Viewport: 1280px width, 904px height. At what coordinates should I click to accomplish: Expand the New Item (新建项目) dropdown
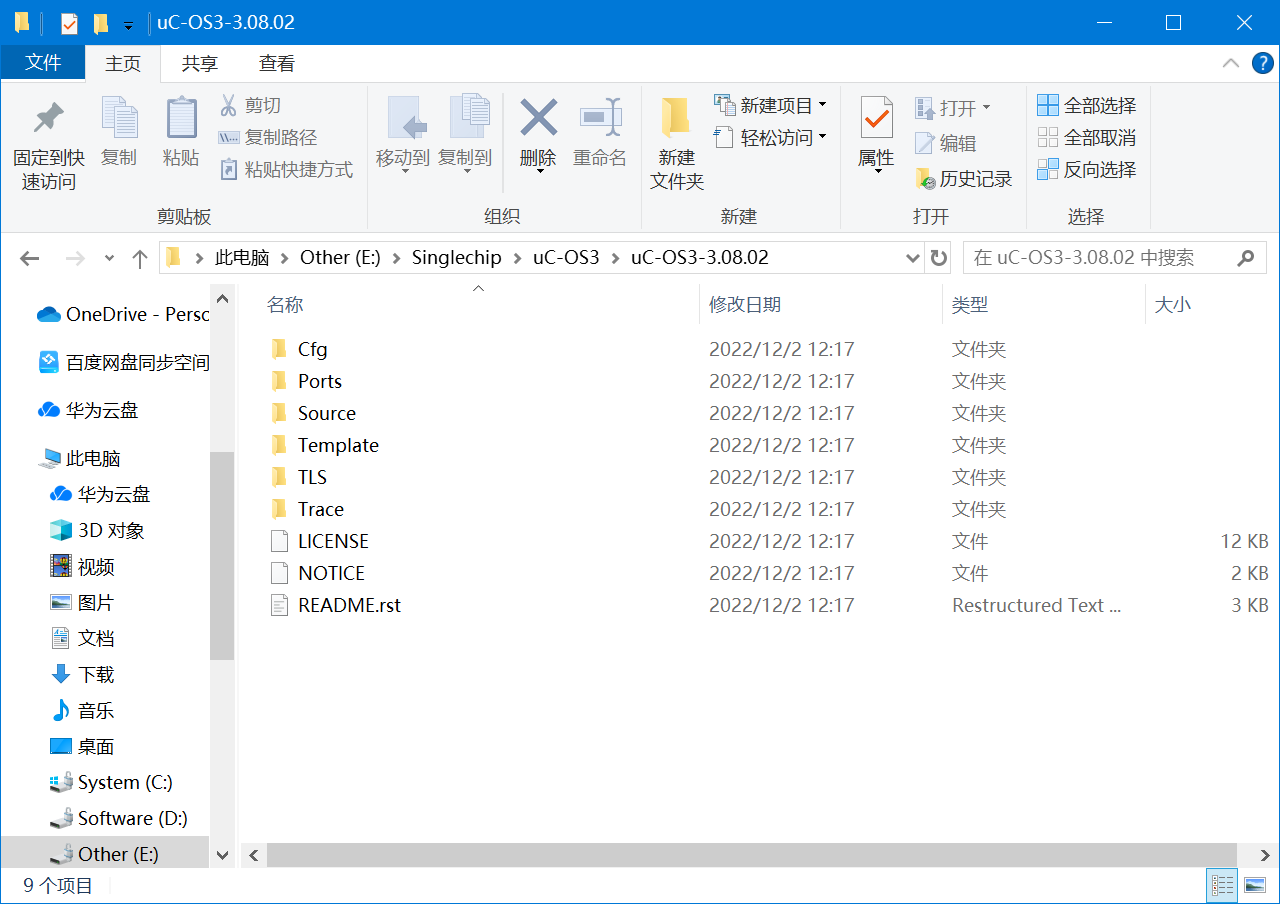(822, 104)
